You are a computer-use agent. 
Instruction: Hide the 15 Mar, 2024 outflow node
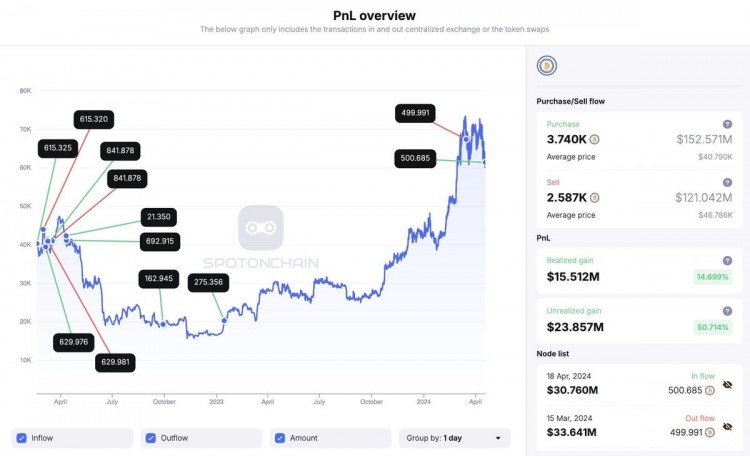click(x=727, y=426)
